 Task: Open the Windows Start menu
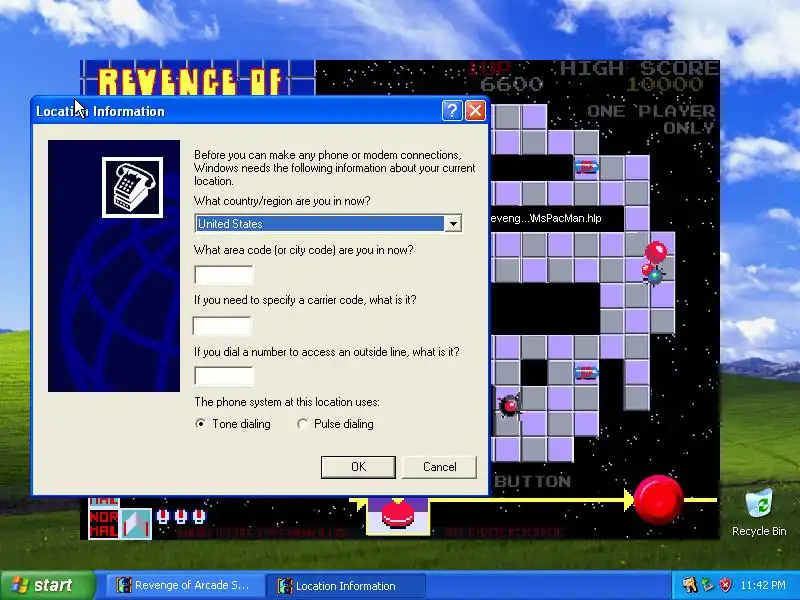[48, 585]
